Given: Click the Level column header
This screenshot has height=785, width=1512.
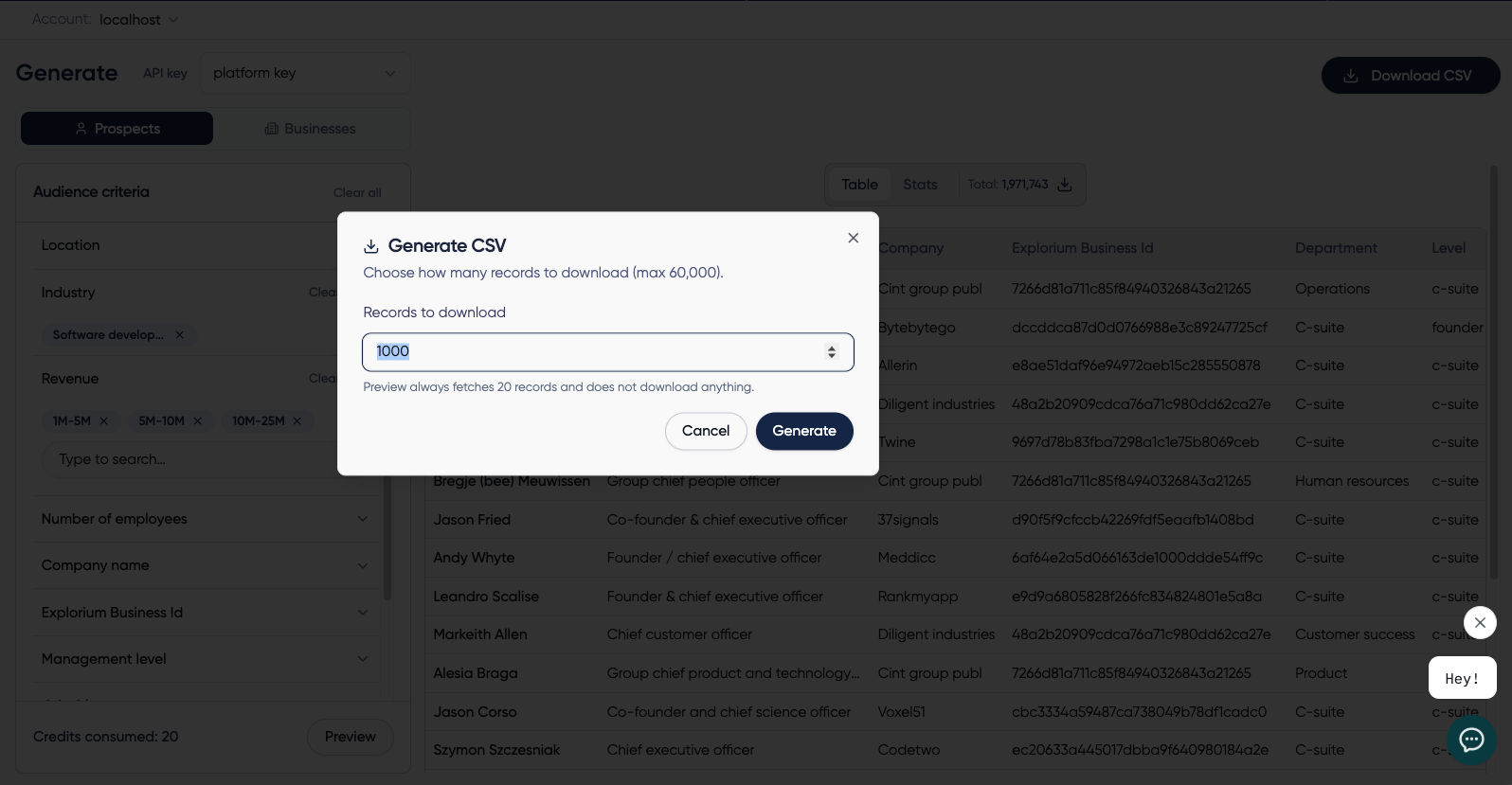Looking at the screenshot, I should [x=1449, y=248].
